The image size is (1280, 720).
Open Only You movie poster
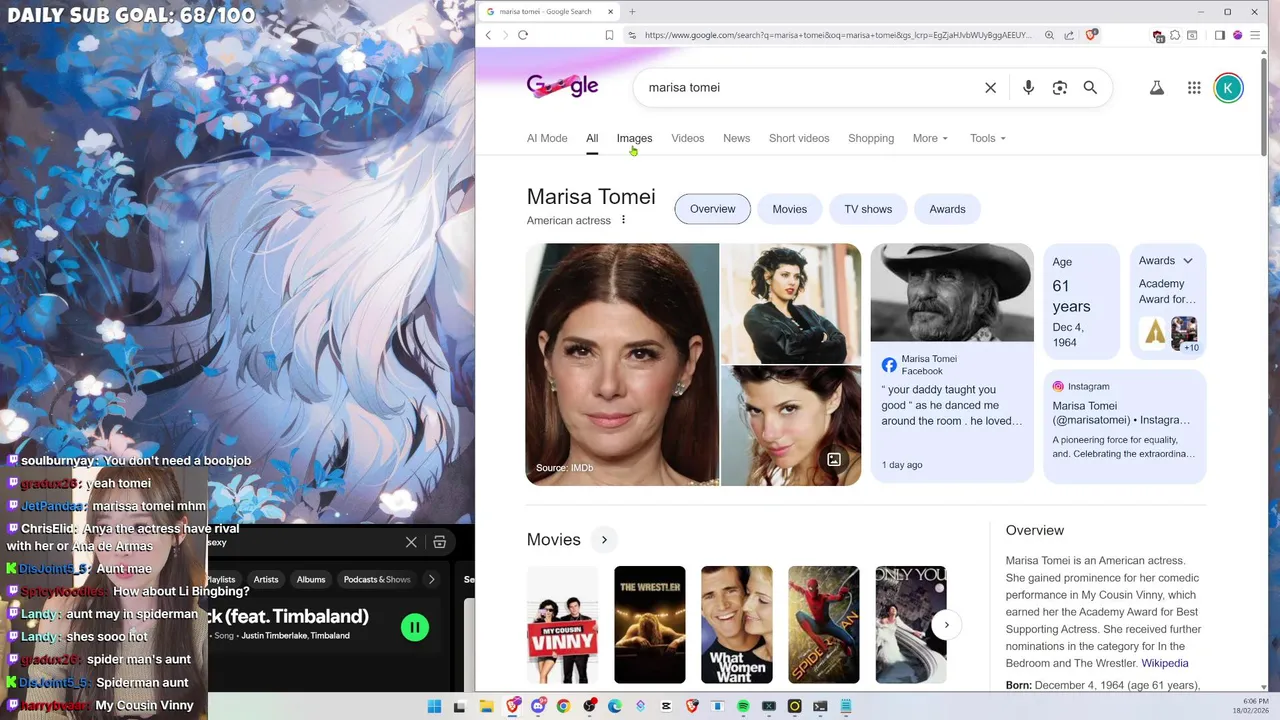click(911, 625)
